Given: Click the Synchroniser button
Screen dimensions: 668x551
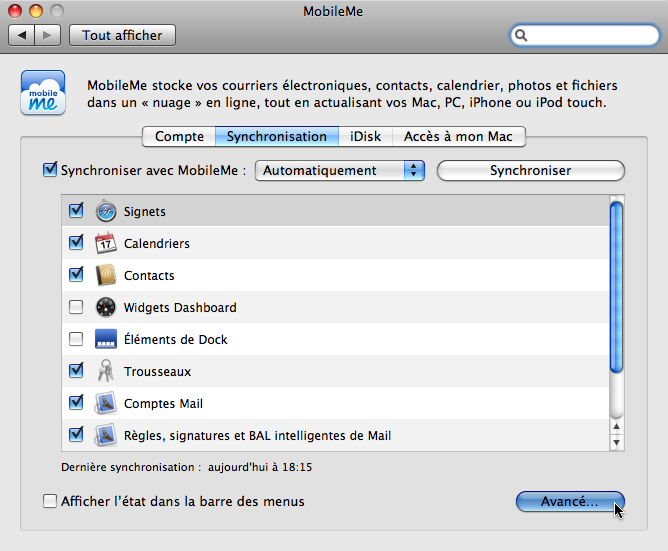Looking at the screenshot, I should pos(531,171).
